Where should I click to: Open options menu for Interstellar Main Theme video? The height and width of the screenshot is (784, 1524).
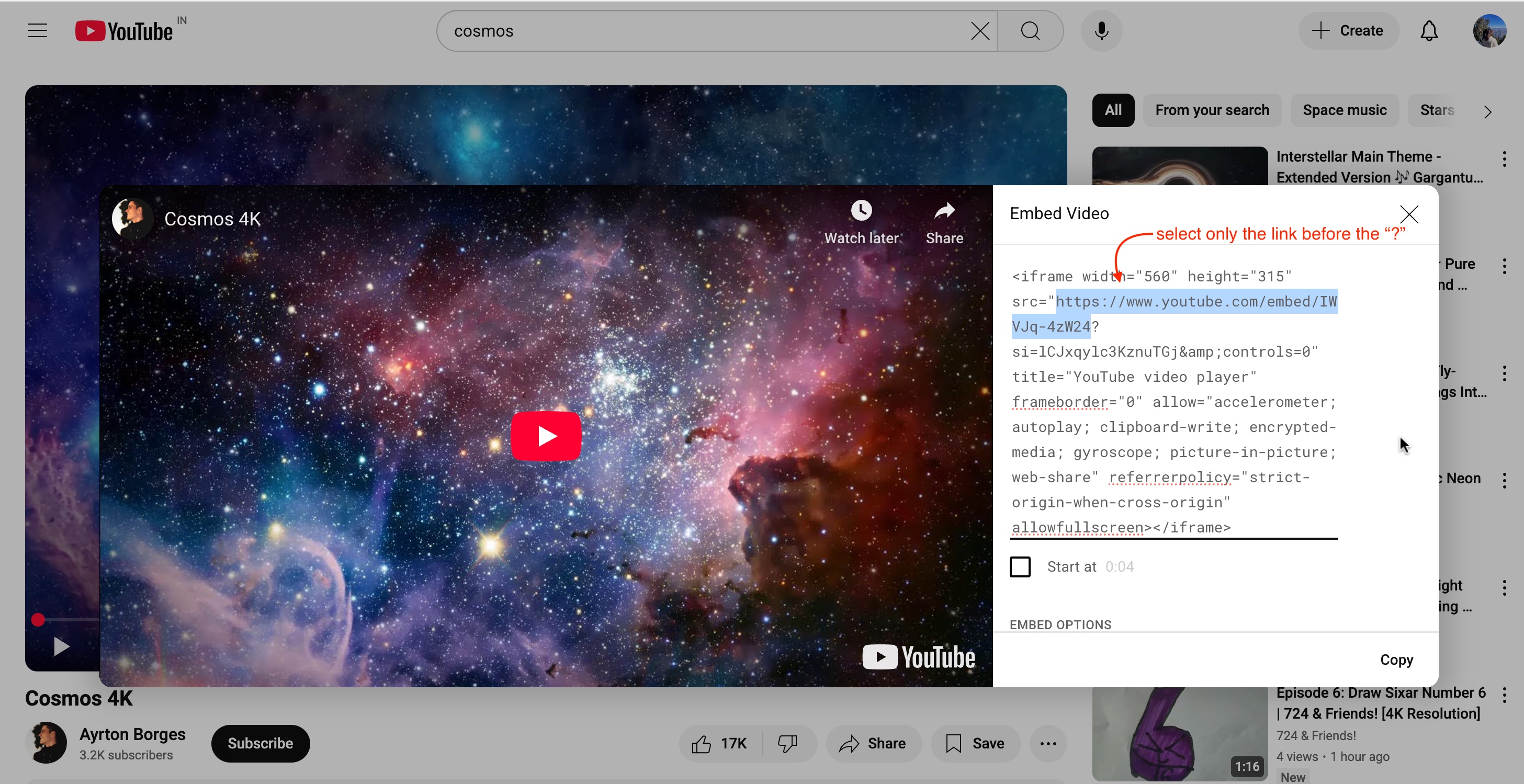click(1504, 158)
